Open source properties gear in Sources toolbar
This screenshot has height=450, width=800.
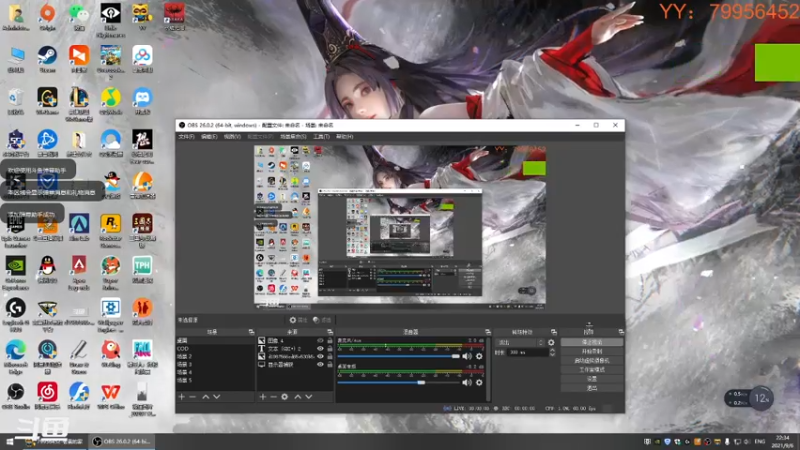pyautogui.click(x=285, y=396)
